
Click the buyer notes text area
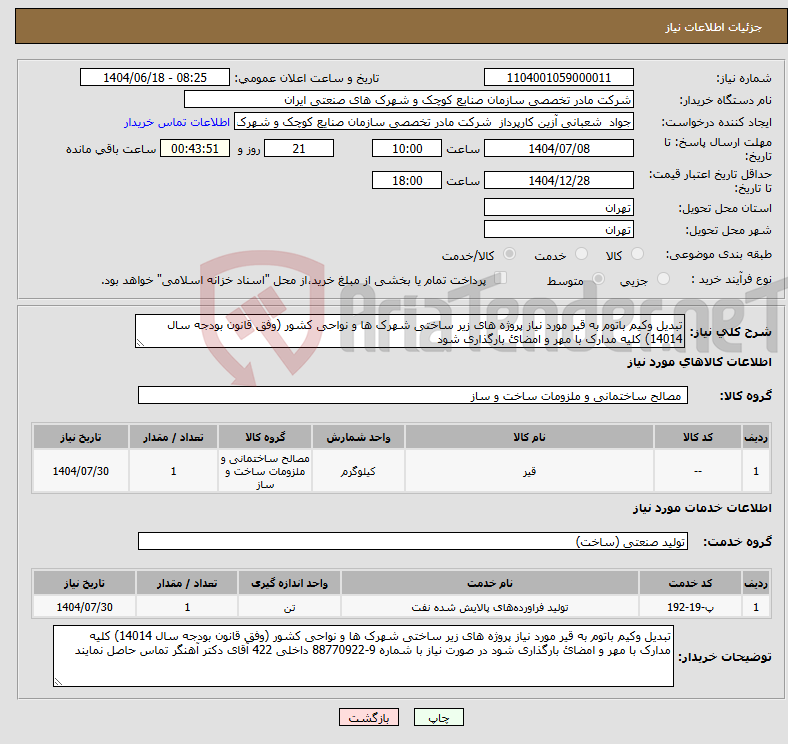(x=363, y=656)
